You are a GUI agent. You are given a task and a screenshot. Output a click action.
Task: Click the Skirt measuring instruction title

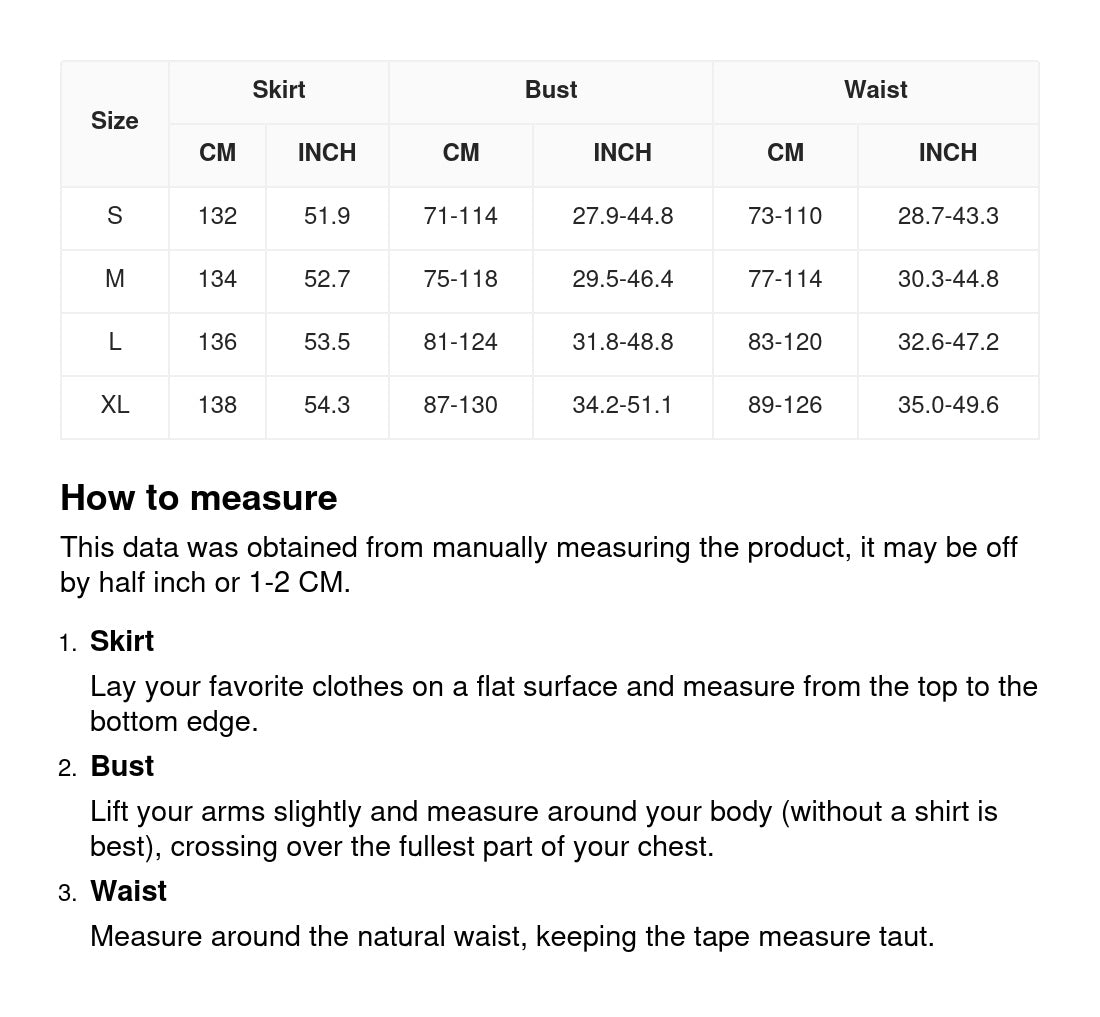[x=122, y=641]
